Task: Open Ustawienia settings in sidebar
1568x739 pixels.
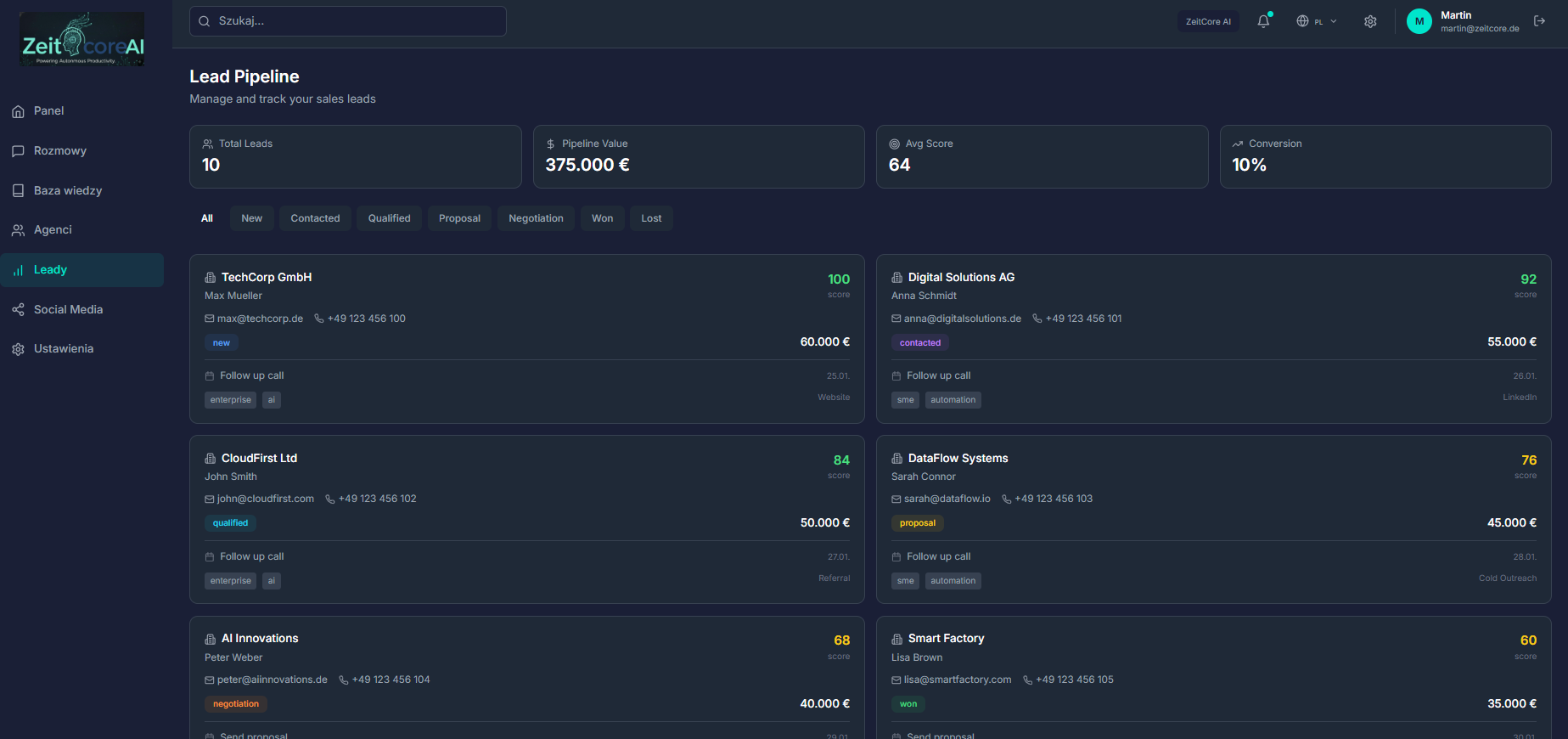Action: click(63, 348)
